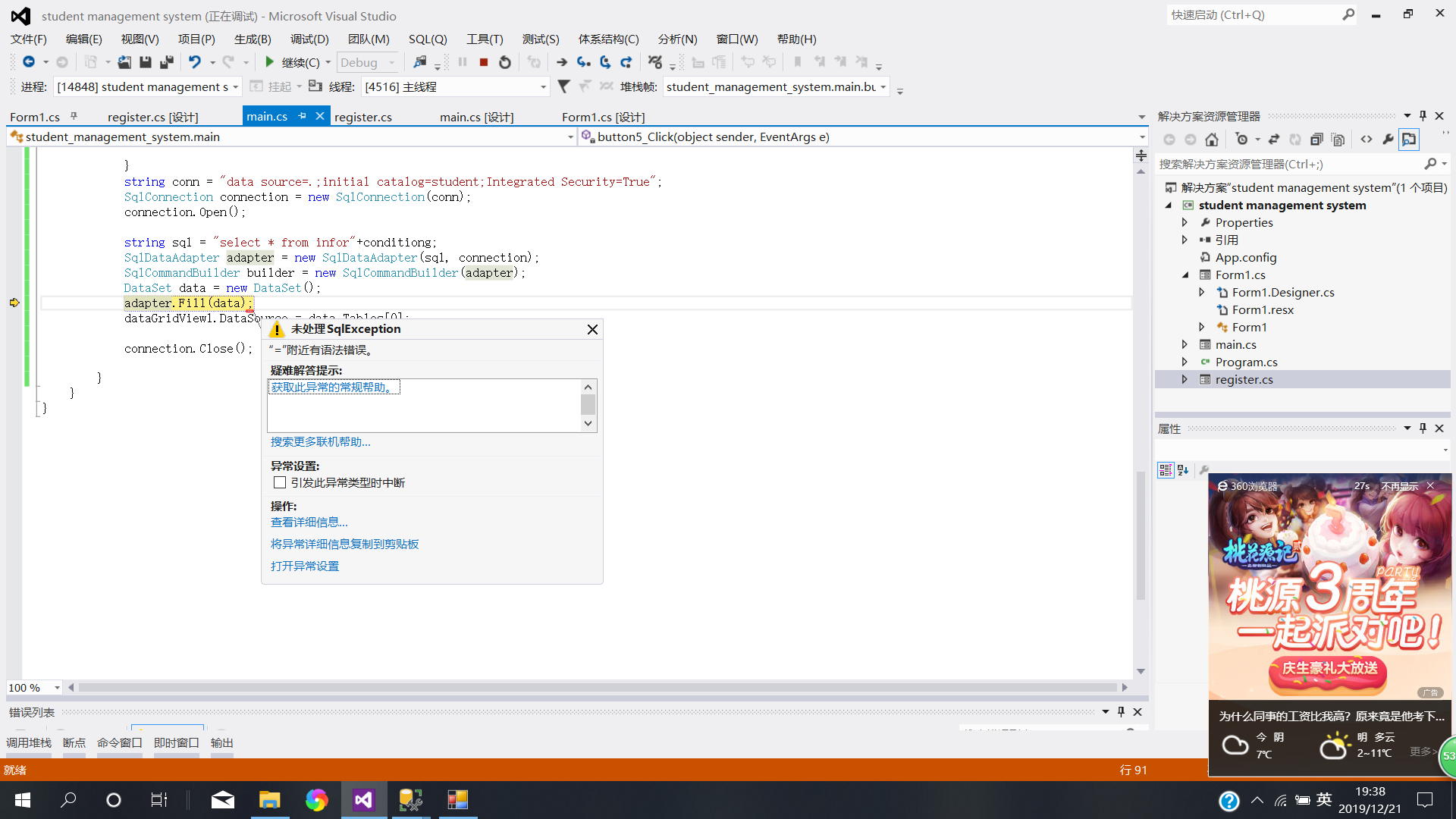Click the thread filter funnel icon
The width and height of the screenshot is (1456, 819).
(x=563, y=86)
